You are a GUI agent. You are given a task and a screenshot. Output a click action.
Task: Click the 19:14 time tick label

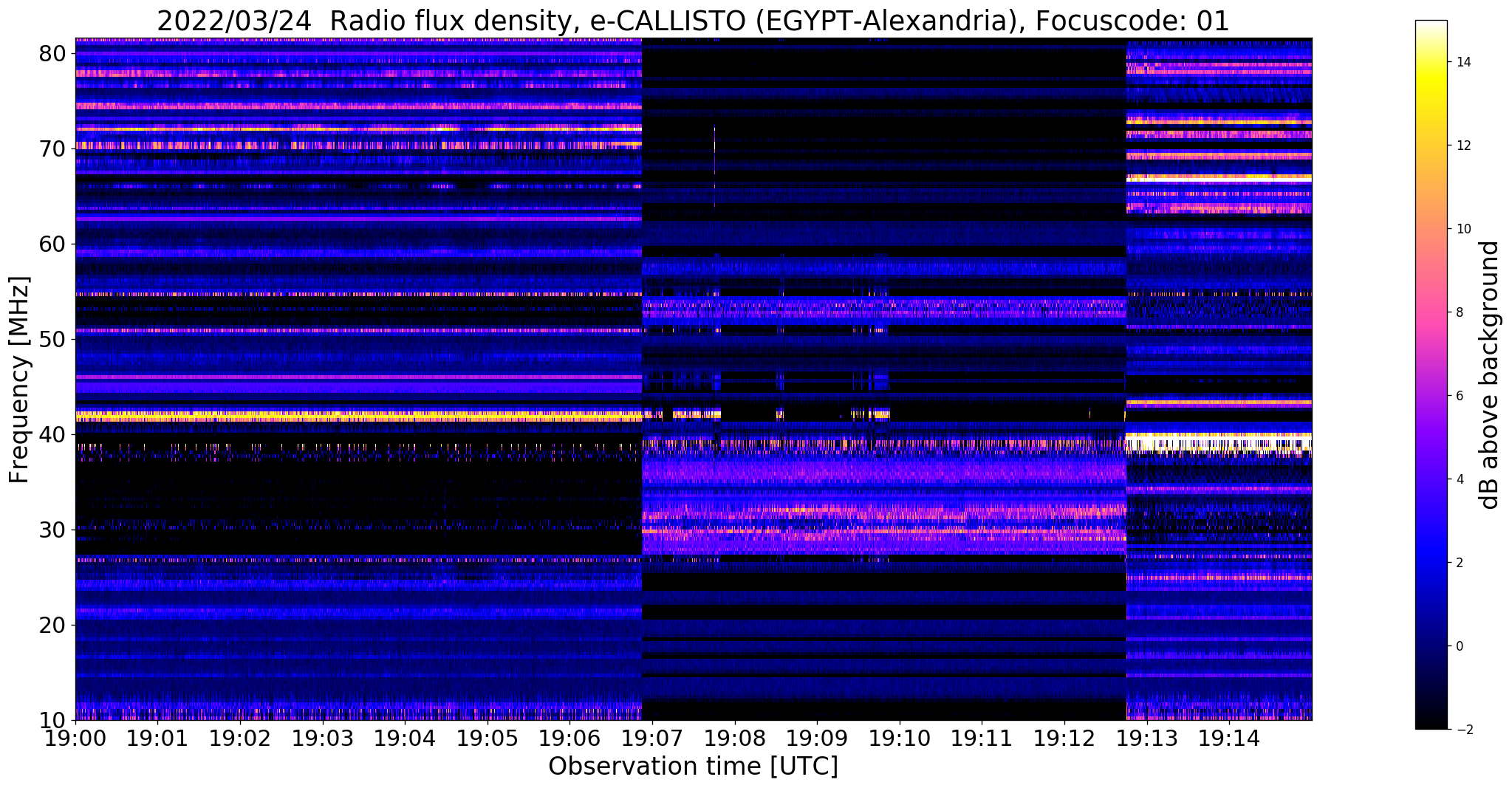point(1229,737)
